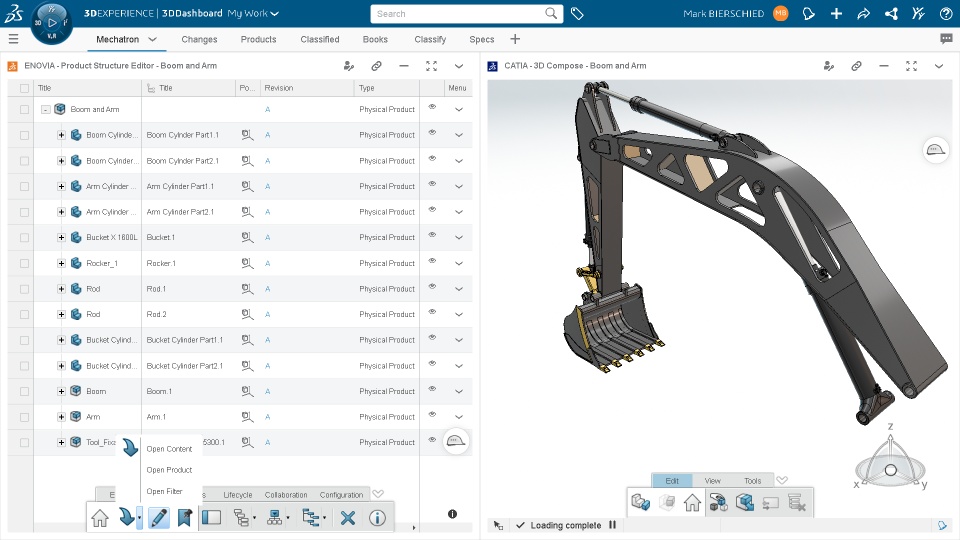Viewport: 960px width, 540px height.
Task: Switch to the Classified tab
Action: coord(320,39)
